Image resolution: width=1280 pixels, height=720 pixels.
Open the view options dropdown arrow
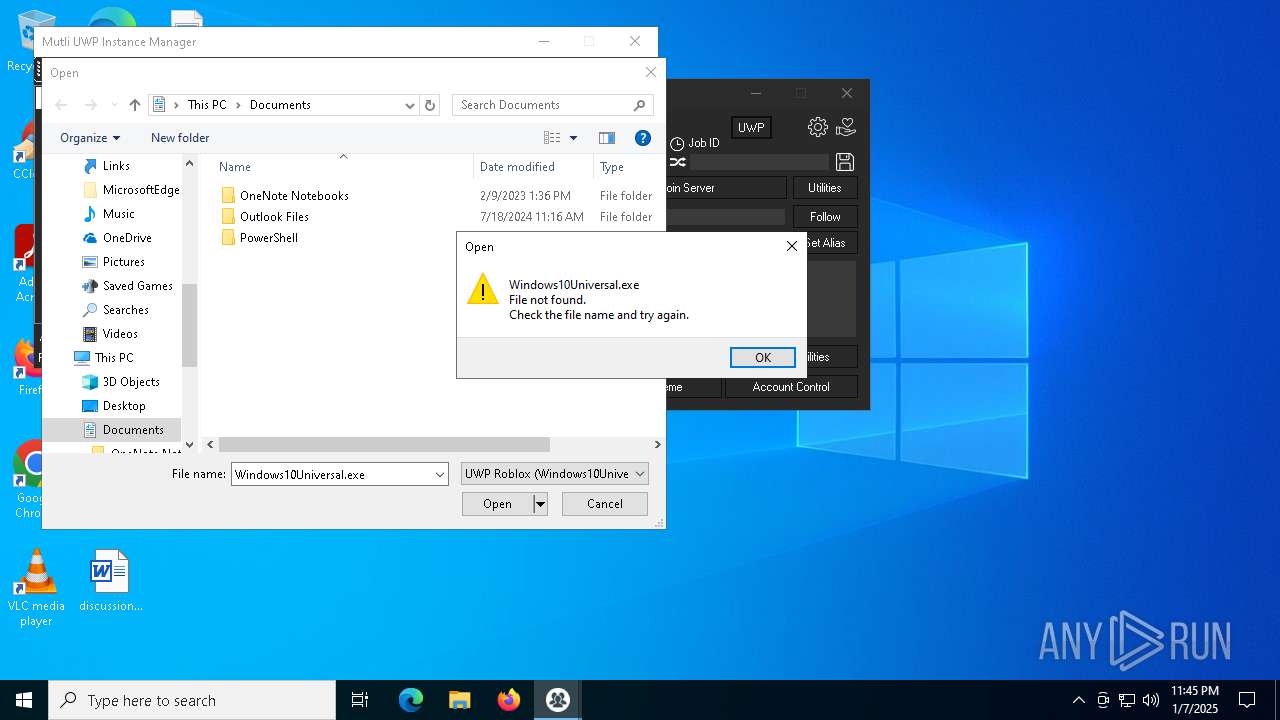coord(573,138)
